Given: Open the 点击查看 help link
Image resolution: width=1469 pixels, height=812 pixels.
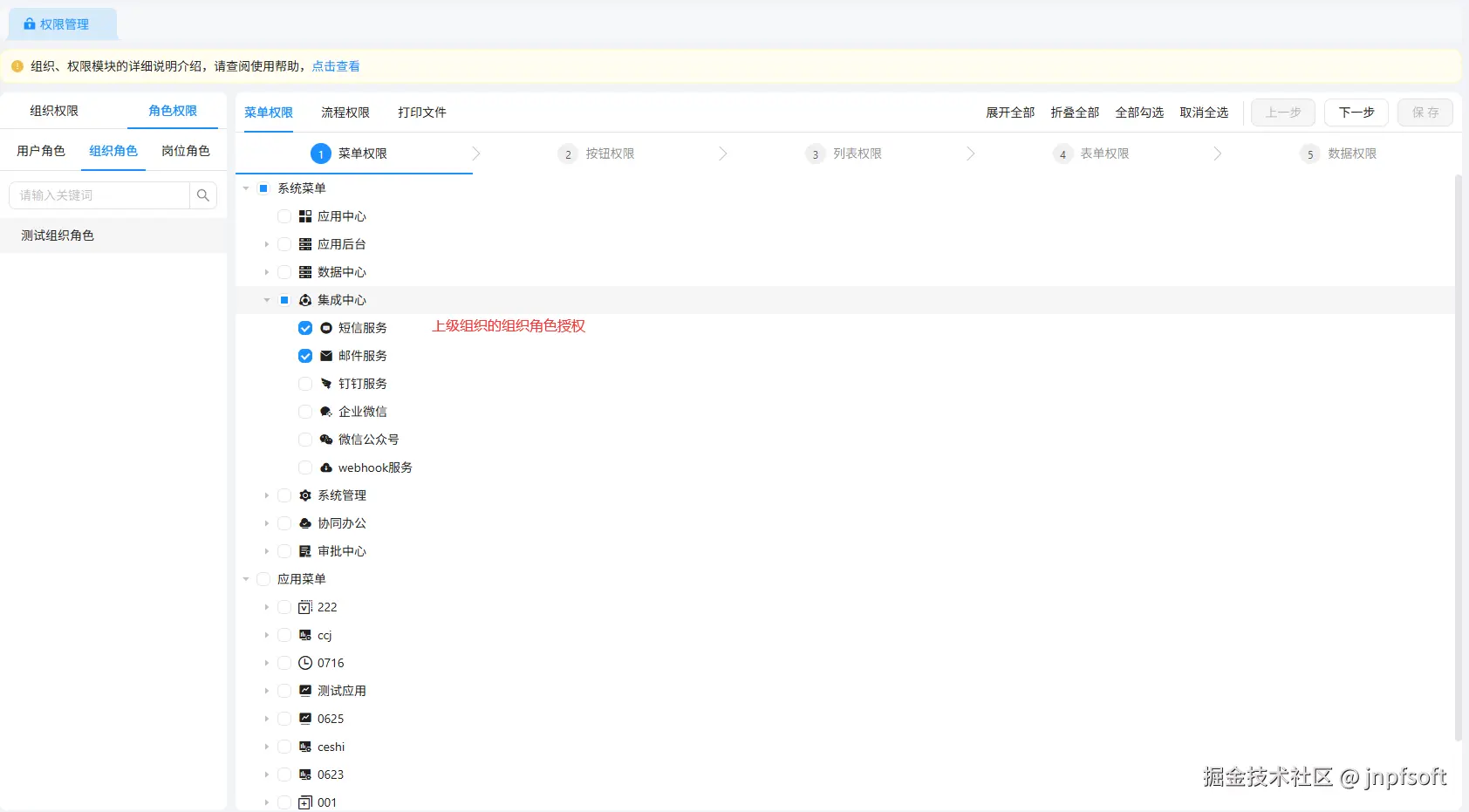Looking at the screenshot, I should click(336, 66).
